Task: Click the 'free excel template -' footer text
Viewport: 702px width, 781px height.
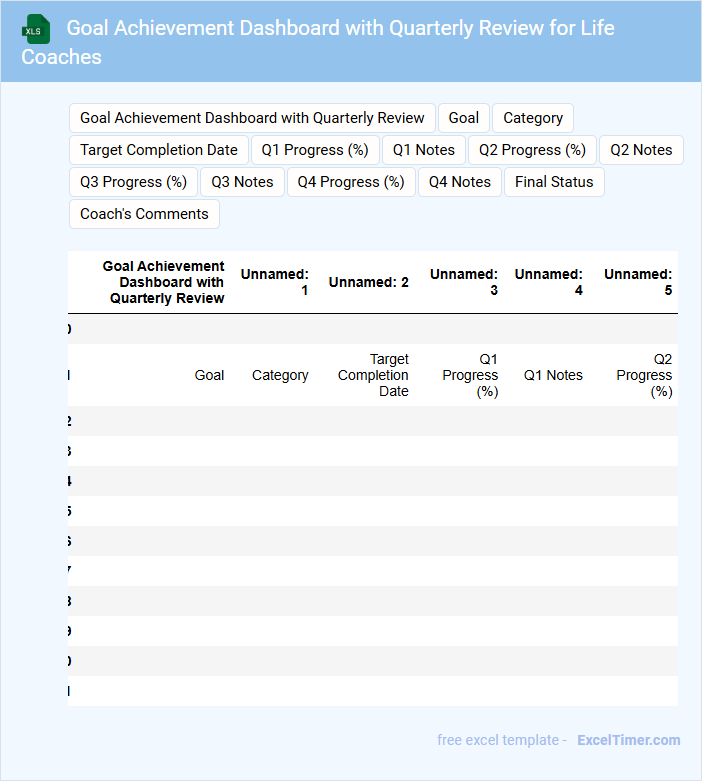Action: click(502, 740)
